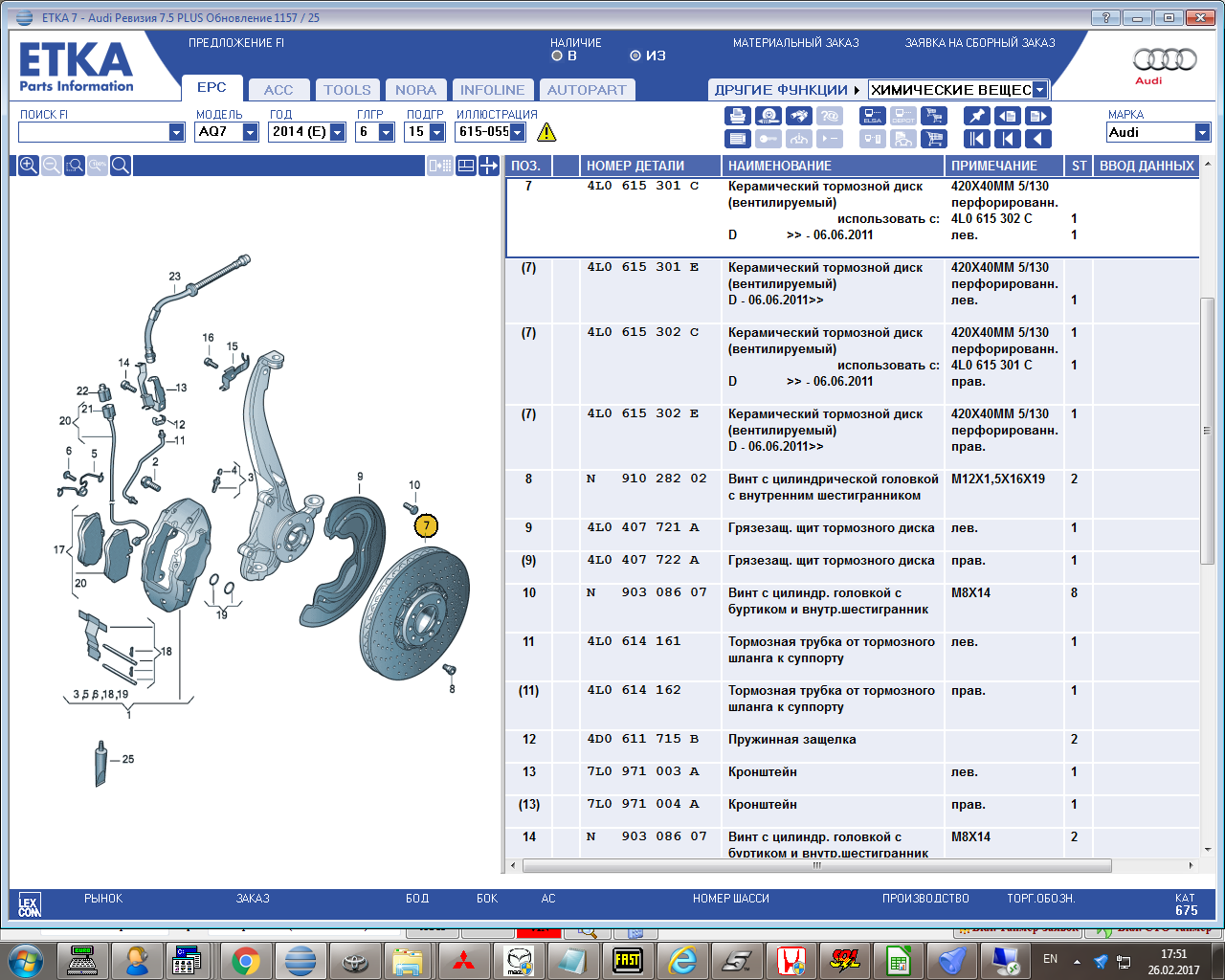The width and height of the screenshot is (1225, 980).
Task: Open Windows Start menu
Action: [26, 961]
